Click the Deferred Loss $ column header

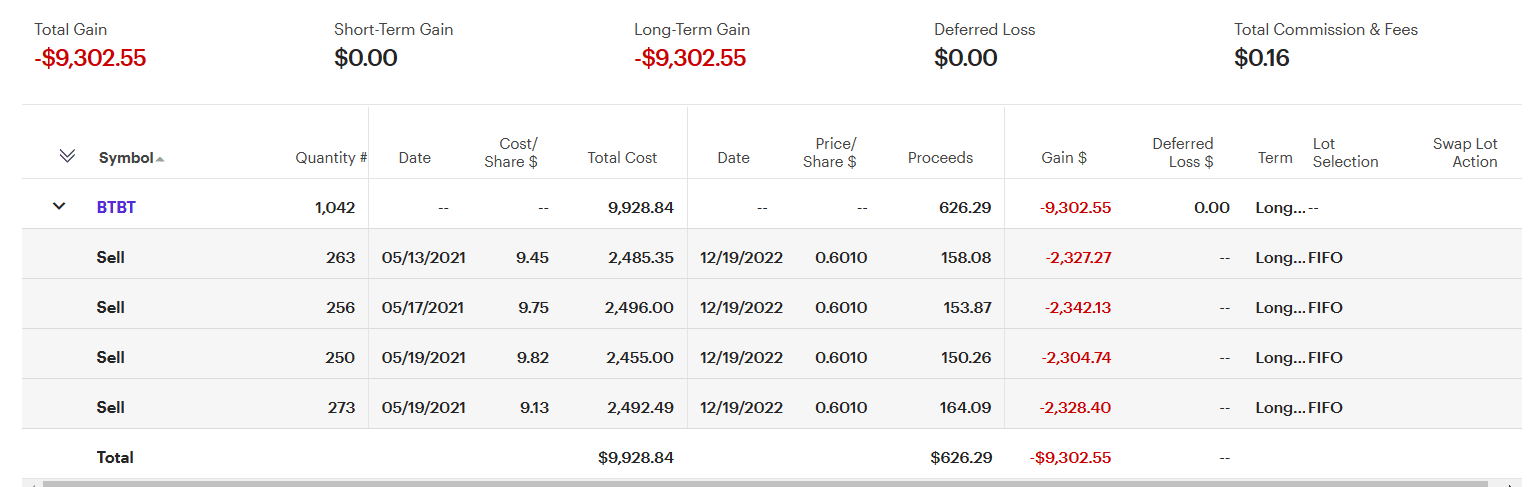click(x=1182, y=153)
